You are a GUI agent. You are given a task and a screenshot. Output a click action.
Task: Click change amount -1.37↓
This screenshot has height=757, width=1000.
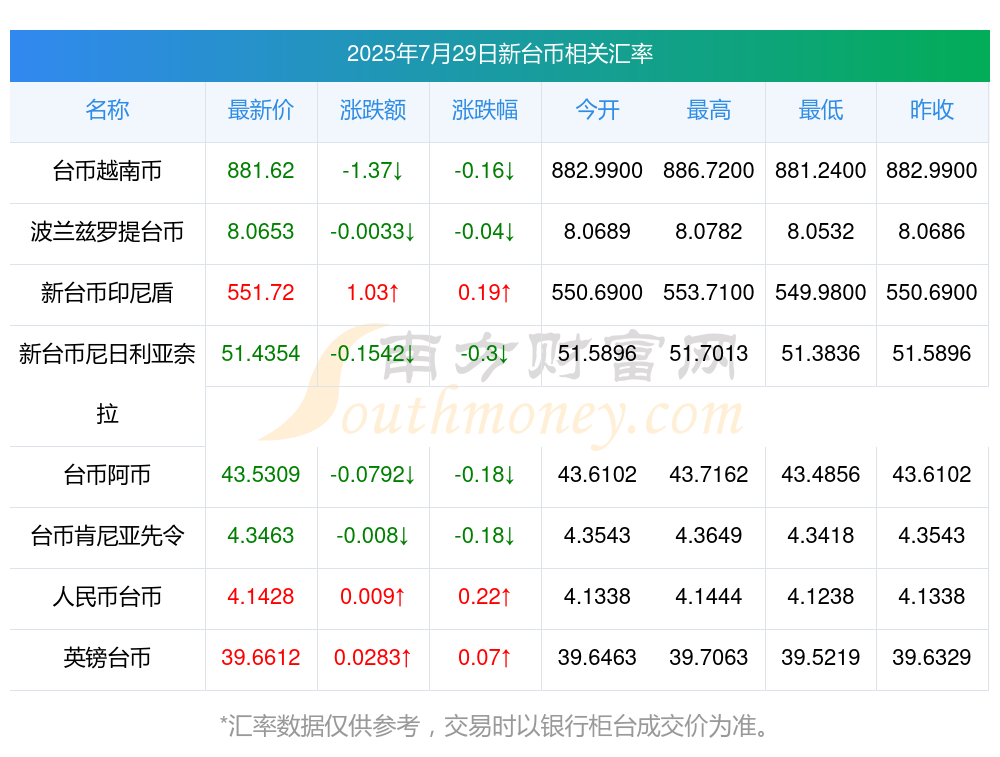pos(373,171)
